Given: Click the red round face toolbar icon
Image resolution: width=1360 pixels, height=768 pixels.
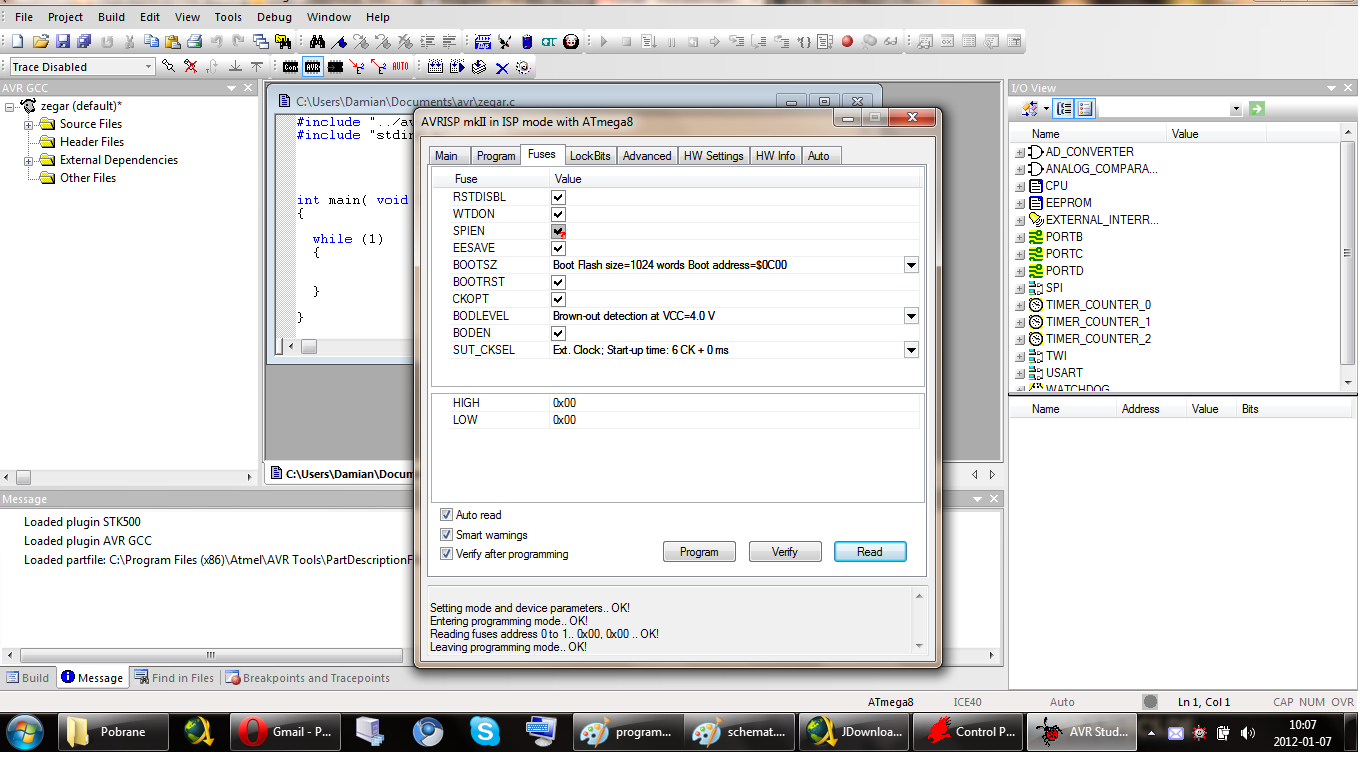Looking at the screenshot, I should coord(571,42).
